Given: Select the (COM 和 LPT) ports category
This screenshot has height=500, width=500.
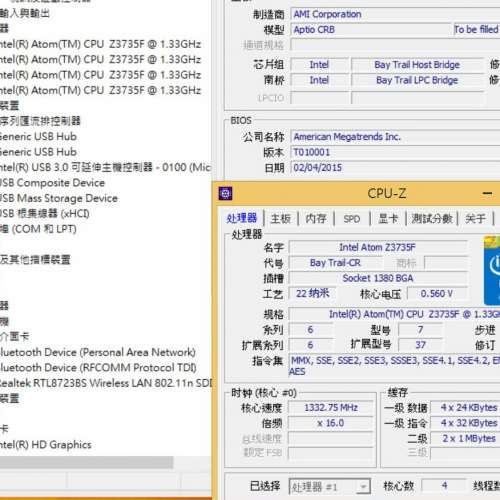Looking at the screenshot, I should [x=38, y=229].
